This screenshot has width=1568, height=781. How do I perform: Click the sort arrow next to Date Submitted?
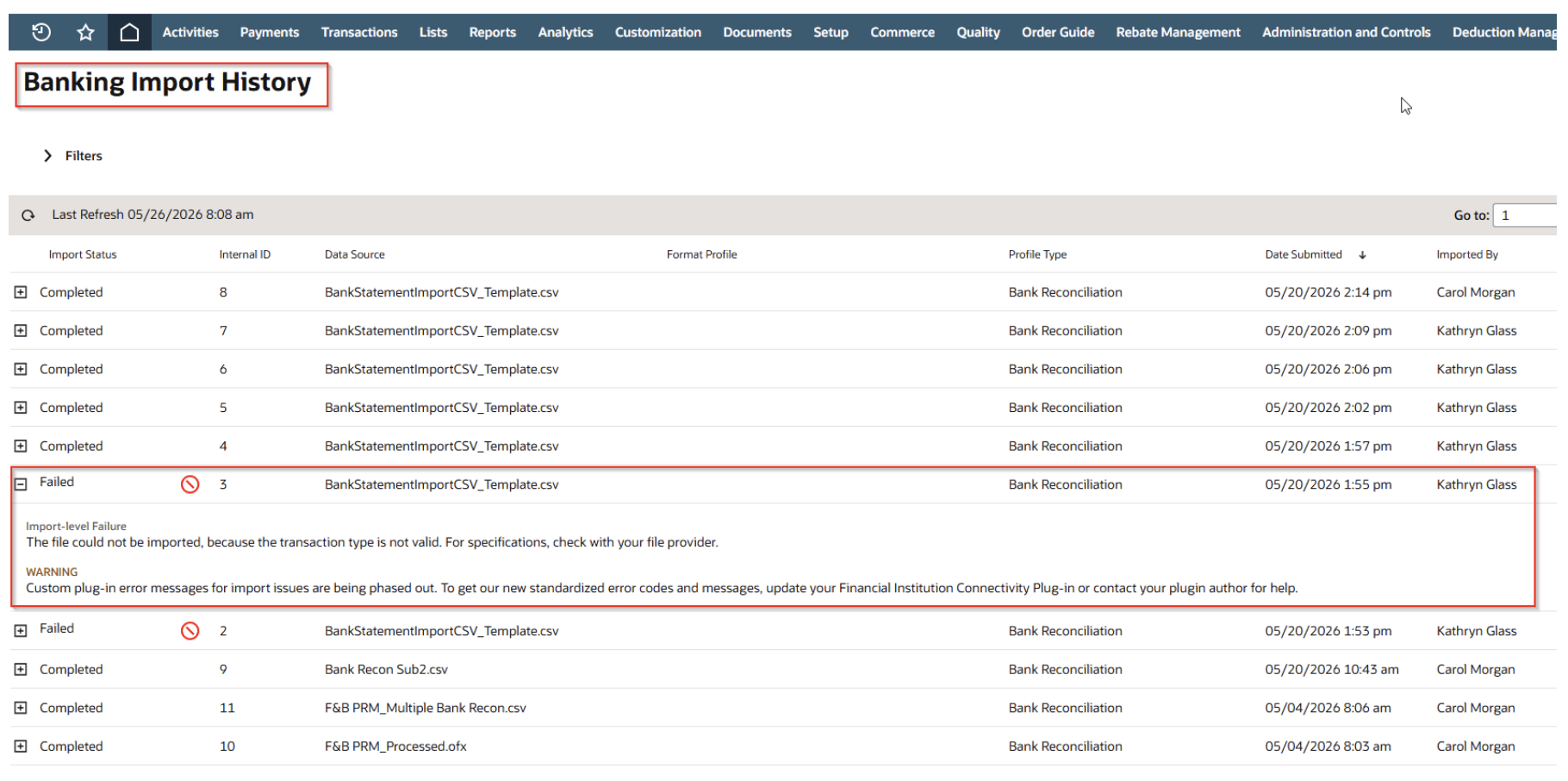point(1362,255)
